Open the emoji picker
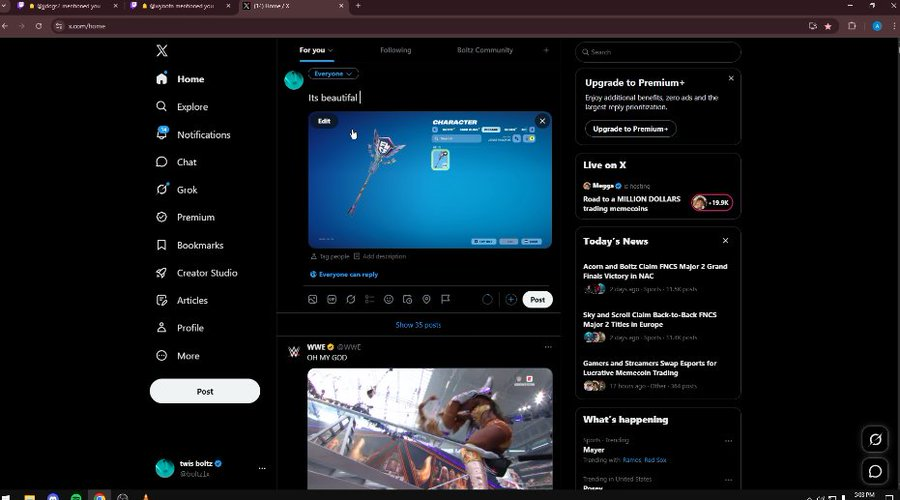 pyautogui.click(x=389, y=299)
